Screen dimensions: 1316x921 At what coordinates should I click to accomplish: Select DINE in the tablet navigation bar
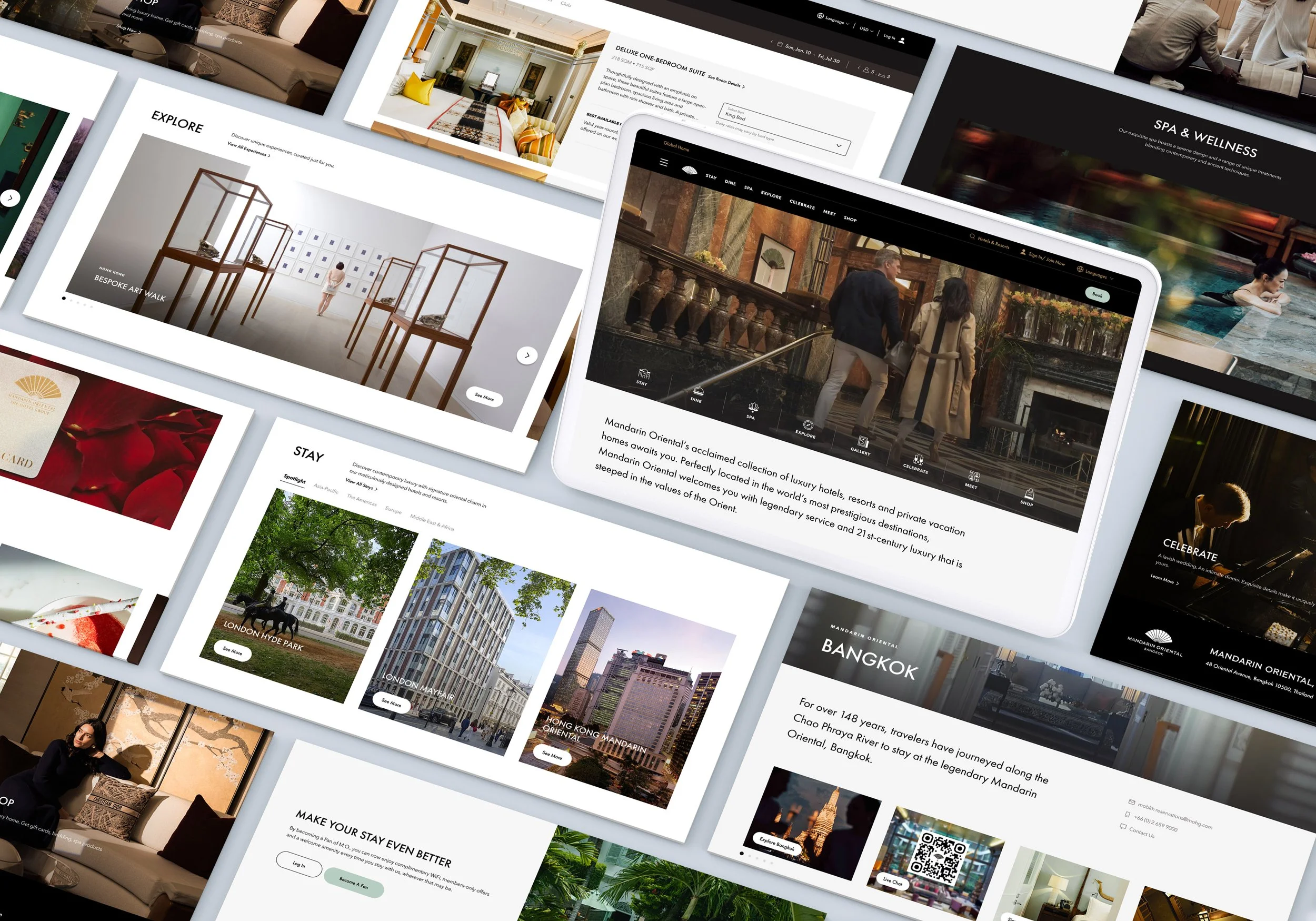[730, 183]
